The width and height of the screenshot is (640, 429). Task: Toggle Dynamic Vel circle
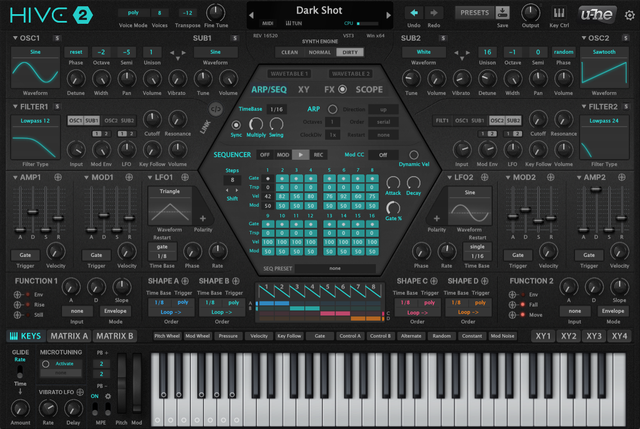(413, 155)
